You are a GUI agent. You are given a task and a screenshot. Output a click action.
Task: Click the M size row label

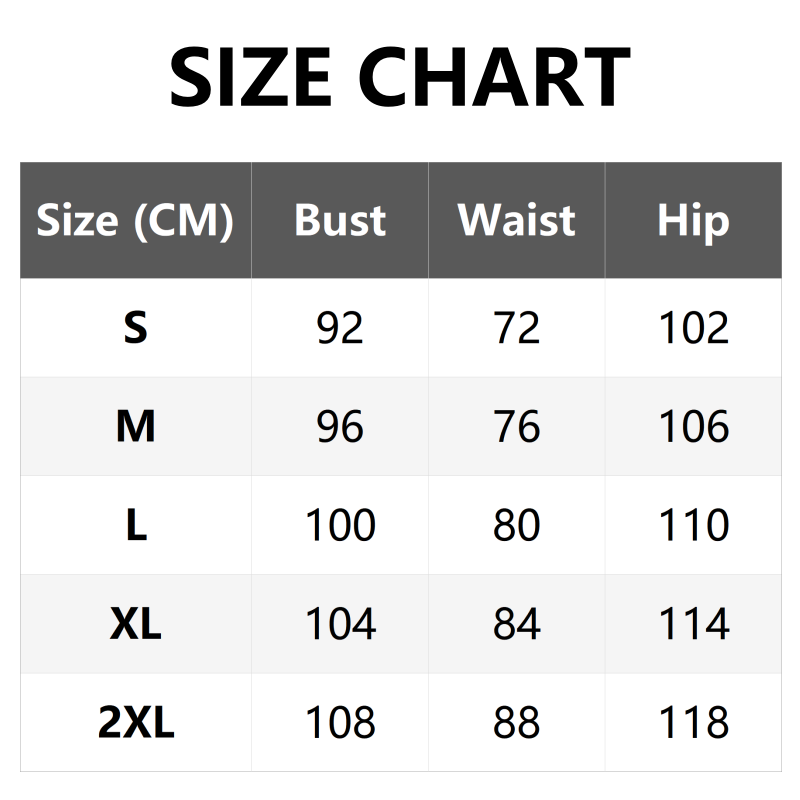[135, 427]
